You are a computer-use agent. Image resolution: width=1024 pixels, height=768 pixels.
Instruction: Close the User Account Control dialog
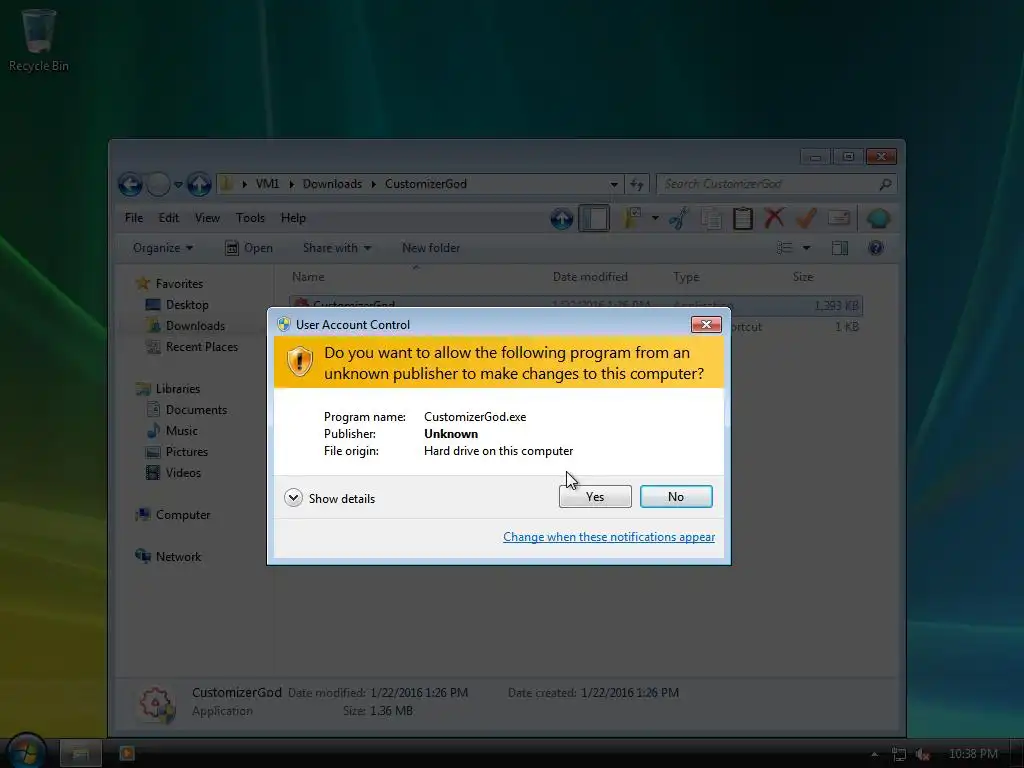(706, 325)
